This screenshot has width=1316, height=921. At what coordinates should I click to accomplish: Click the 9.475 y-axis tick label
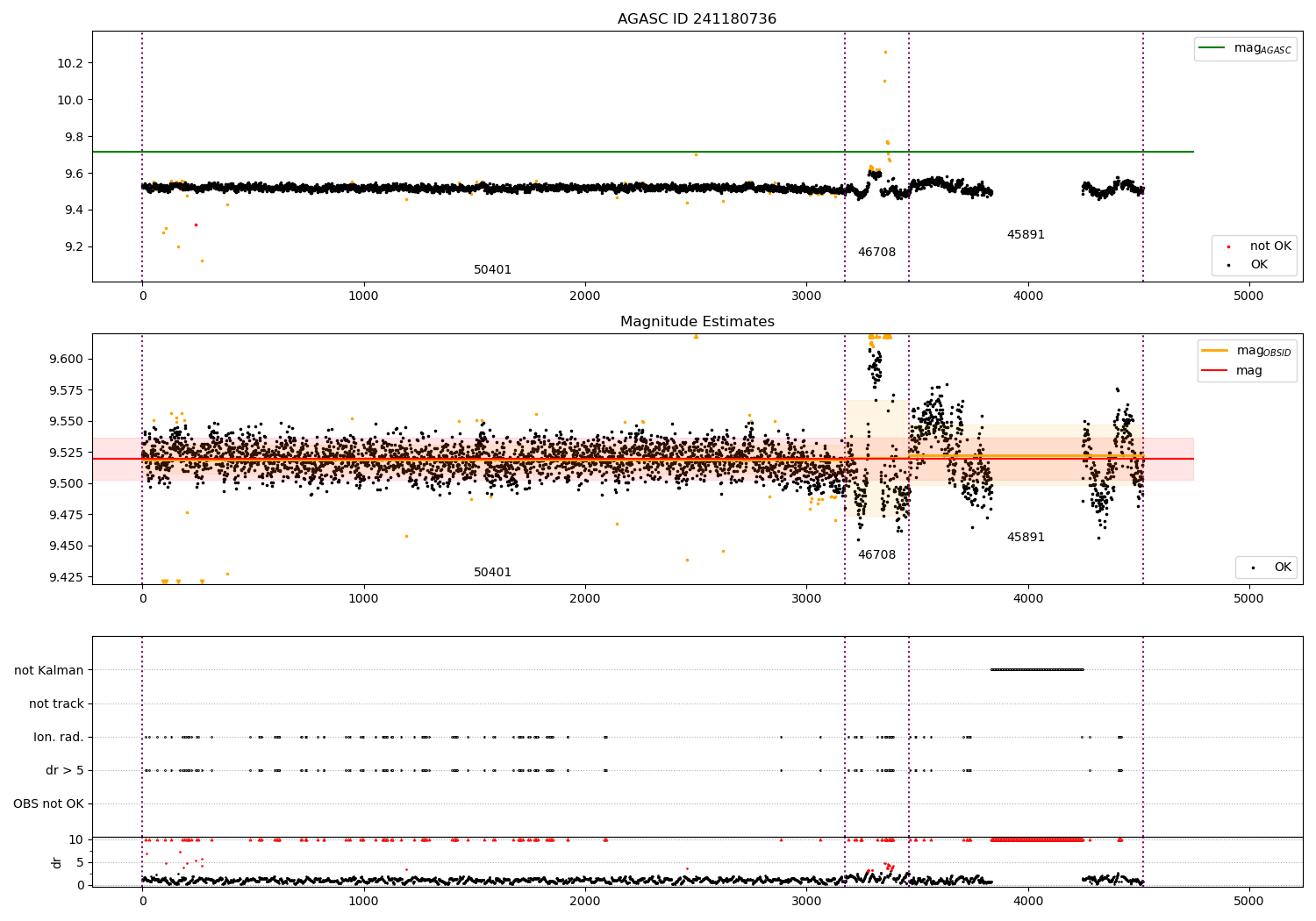click(x=67, y=515)
